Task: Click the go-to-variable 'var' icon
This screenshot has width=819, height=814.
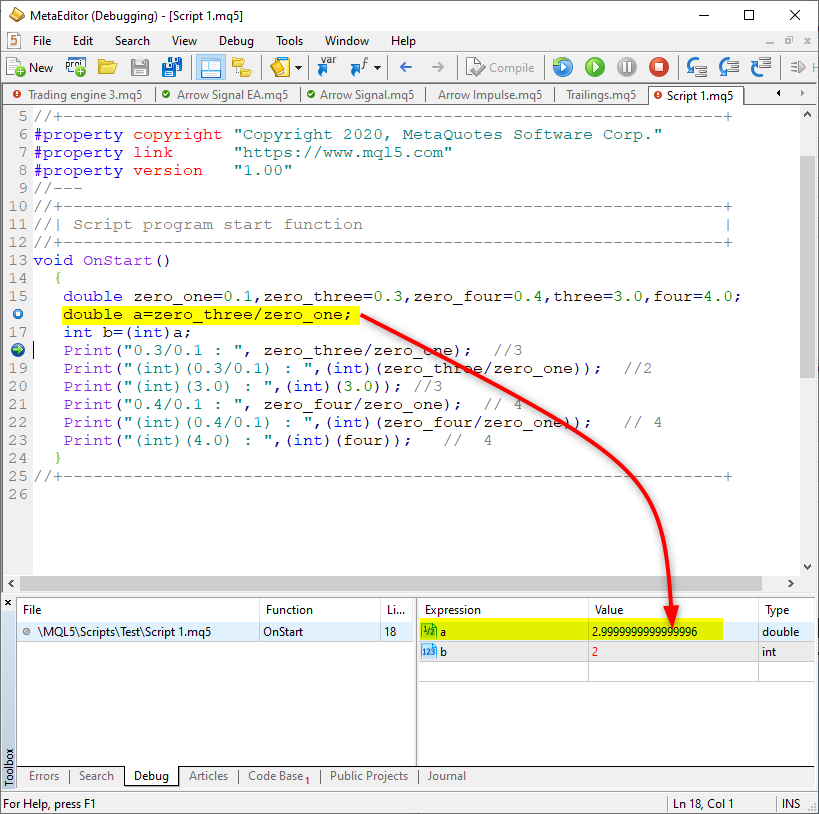Action: (x=327, y=67)
